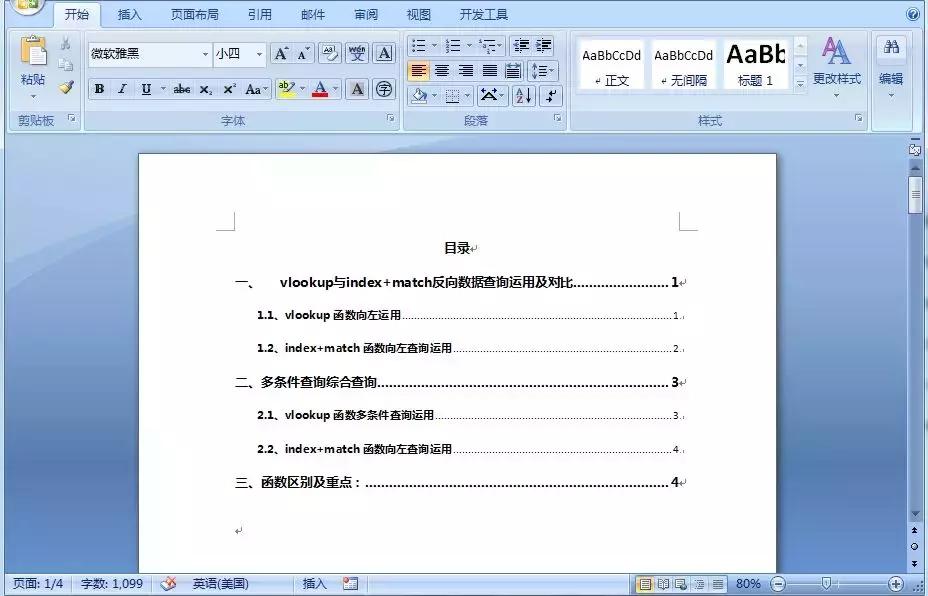Screen dimensions: 928x596
Task: Toggle italic formatting
Action: pyautogui.click(x=122, y=89)
